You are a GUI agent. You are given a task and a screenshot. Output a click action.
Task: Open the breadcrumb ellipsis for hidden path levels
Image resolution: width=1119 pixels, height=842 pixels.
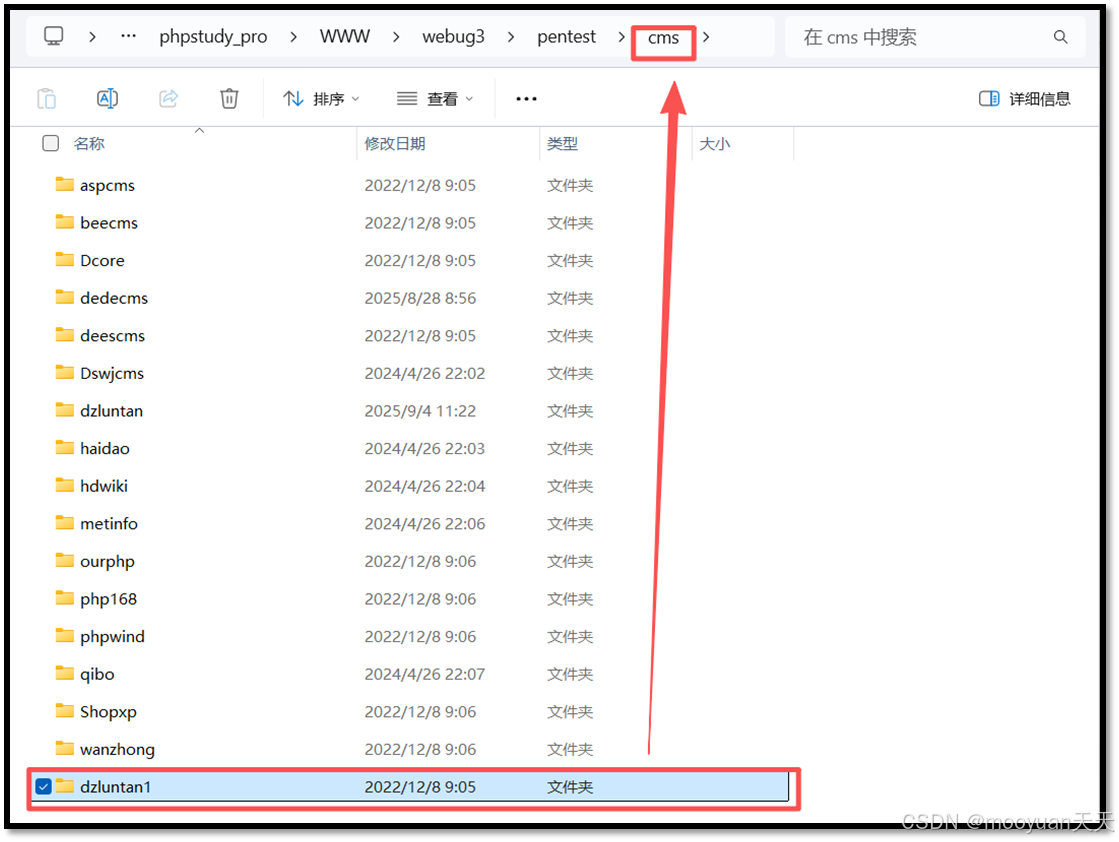(x=128, y=36)
